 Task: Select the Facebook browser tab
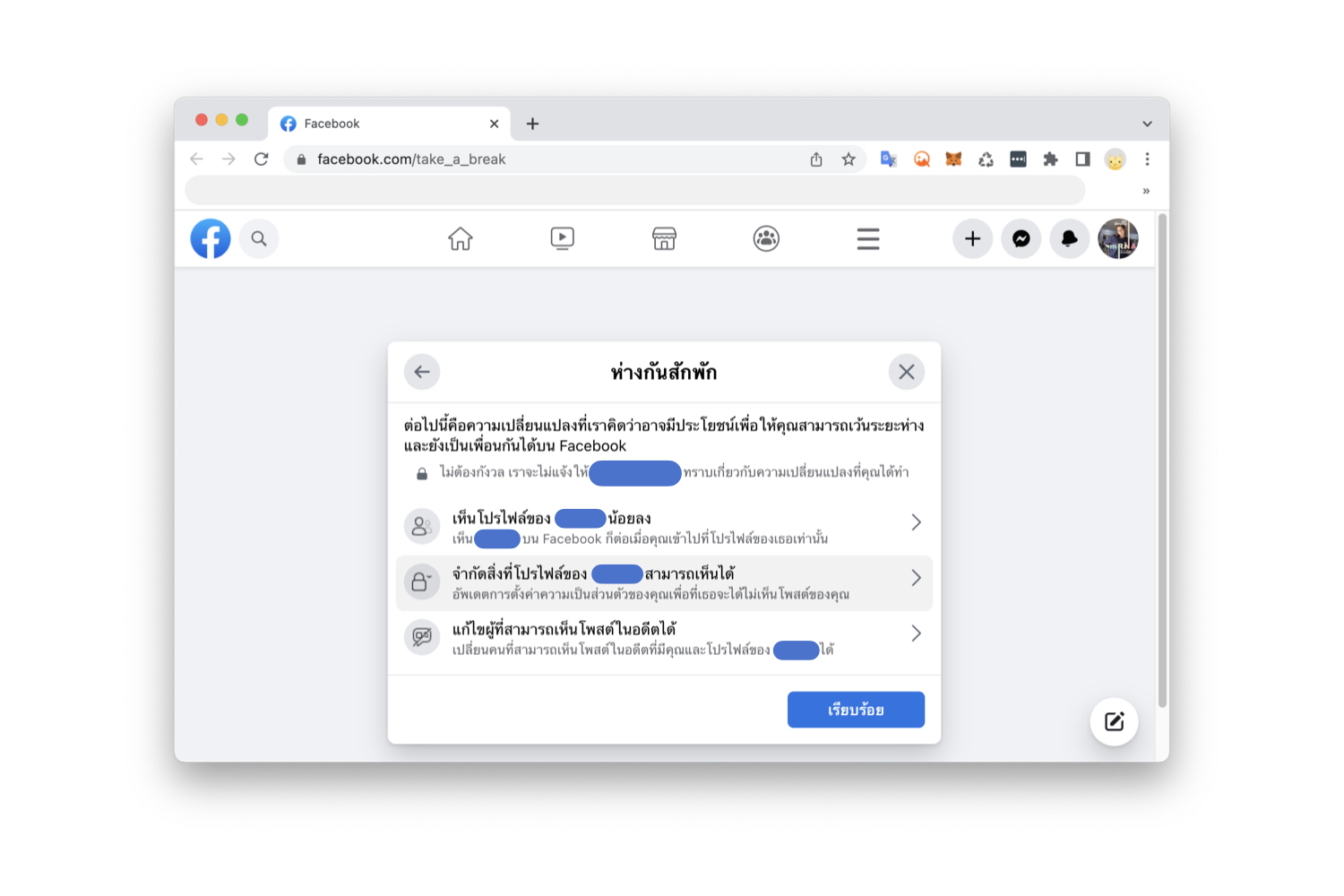coord(389,124)
